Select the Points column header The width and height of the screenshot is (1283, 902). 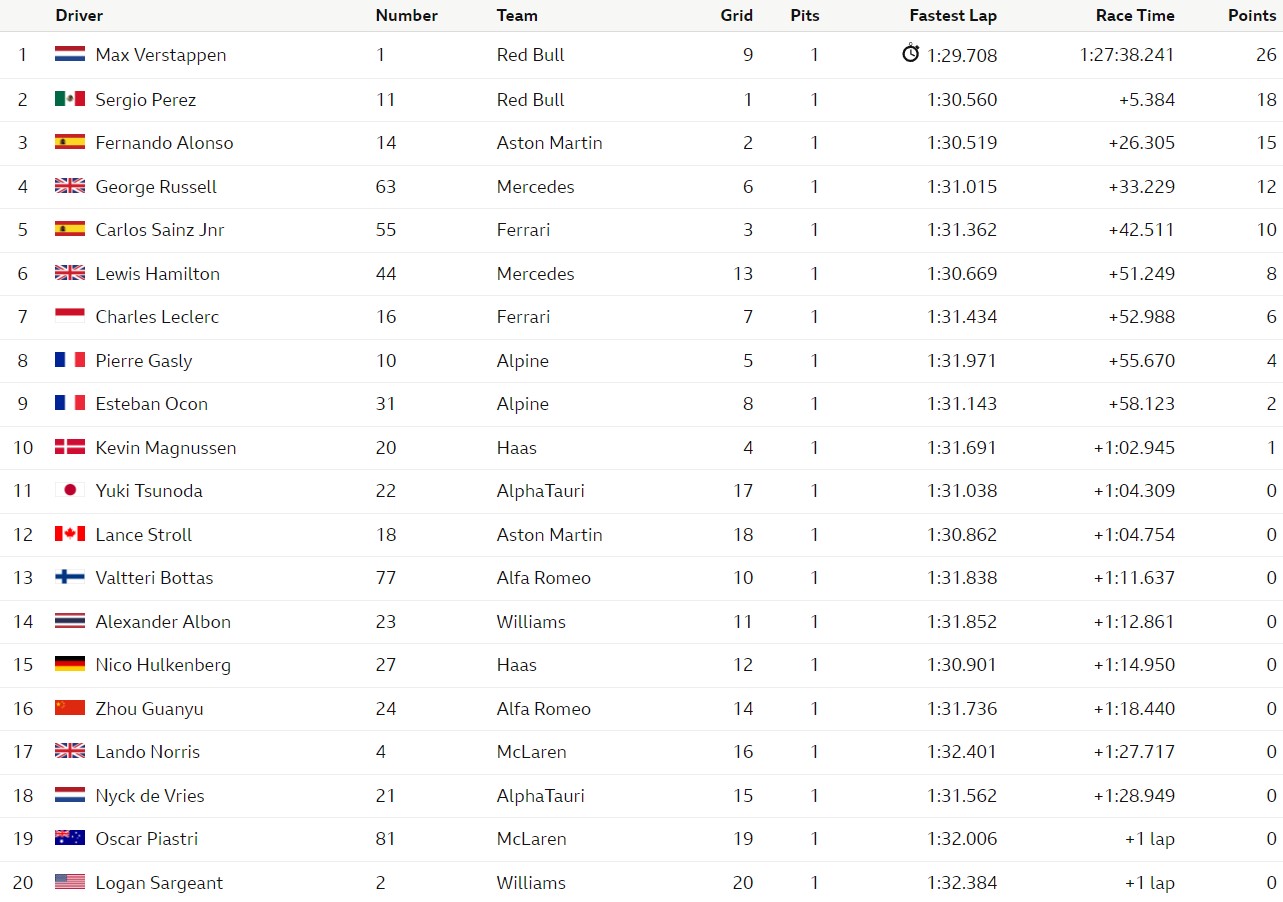point(1252,15)
